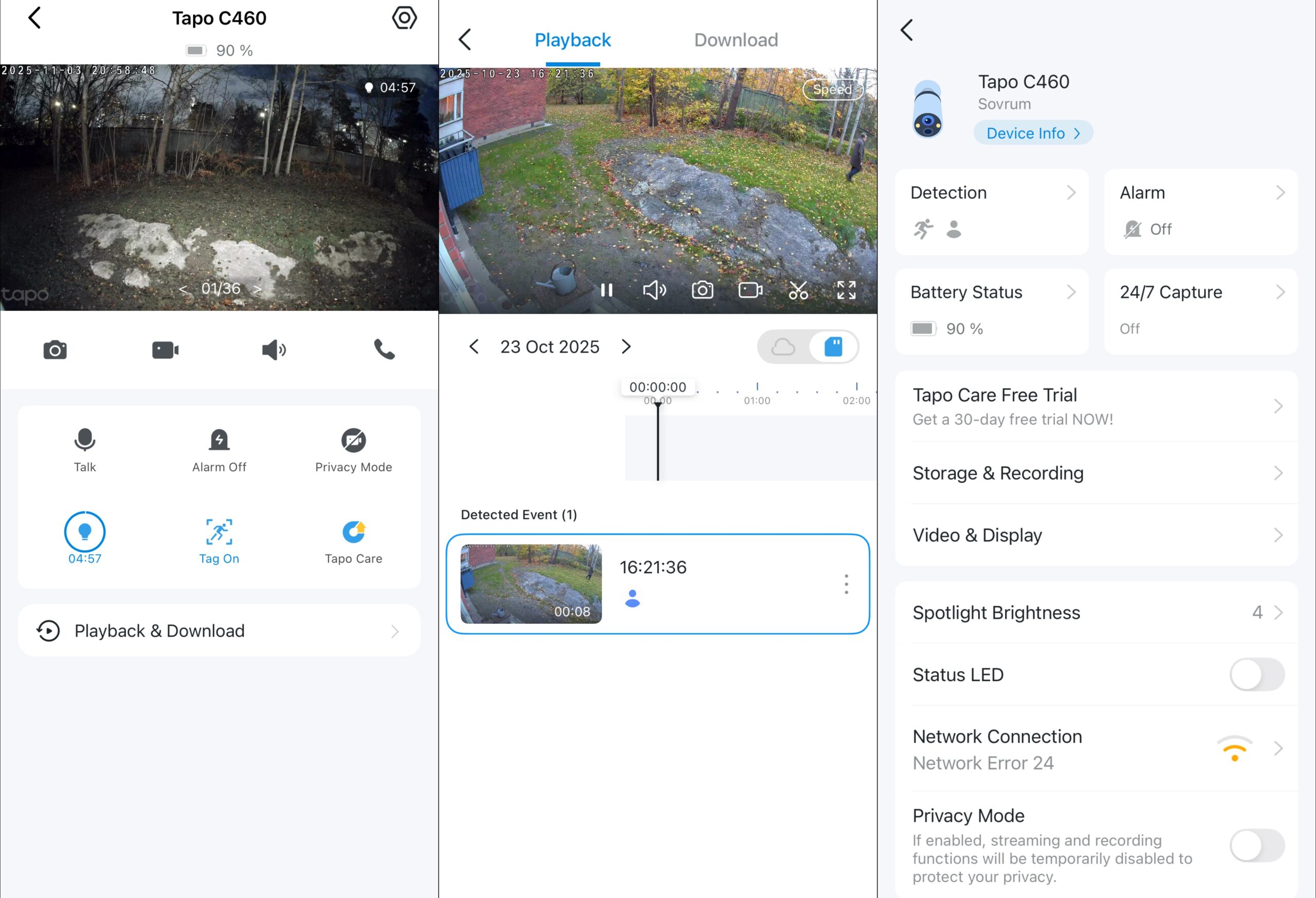Go to the next playback day
1316x898 pixels.
pos(626,346)
